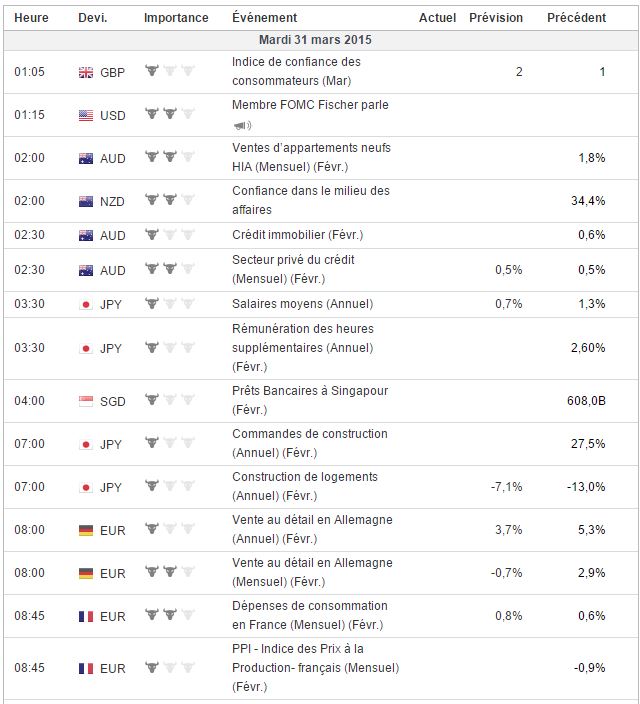The height and width of the screenshot is (704, 640).
Task: Click the Singapore flag beside SGD
Action: pos(86,401)
